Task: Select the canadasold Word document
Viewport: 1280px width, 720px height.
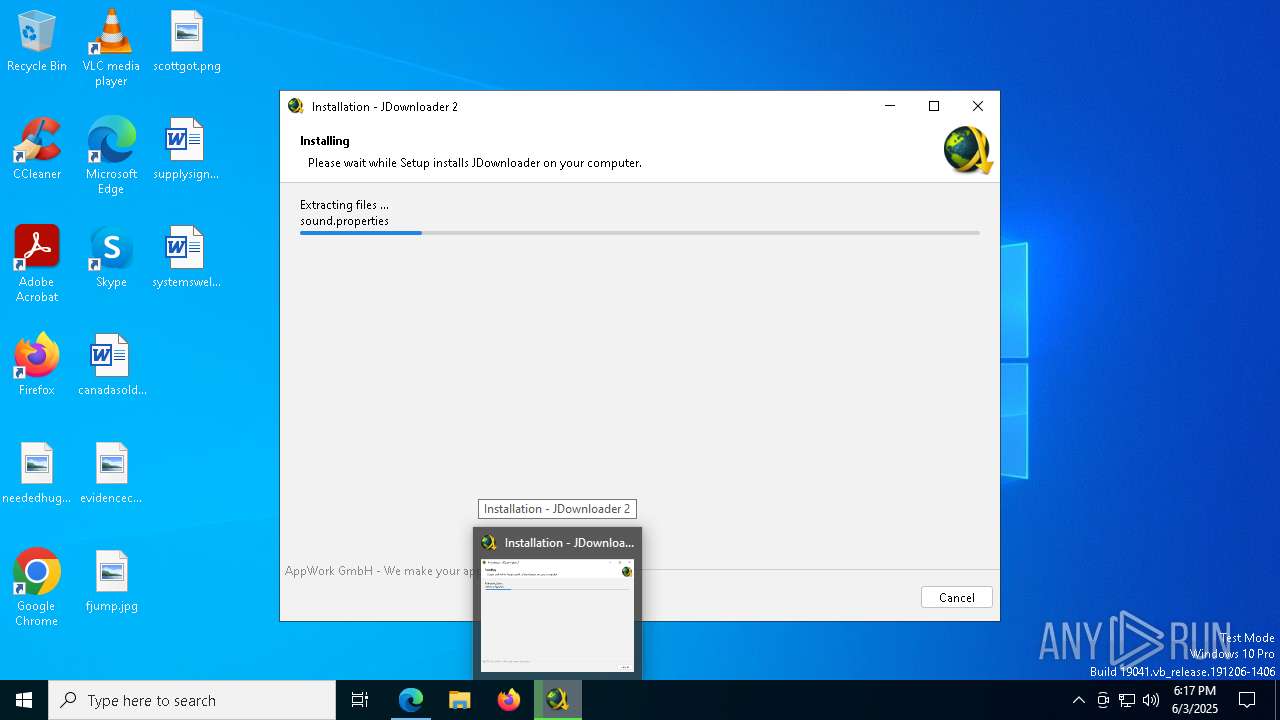Action: 112,365
